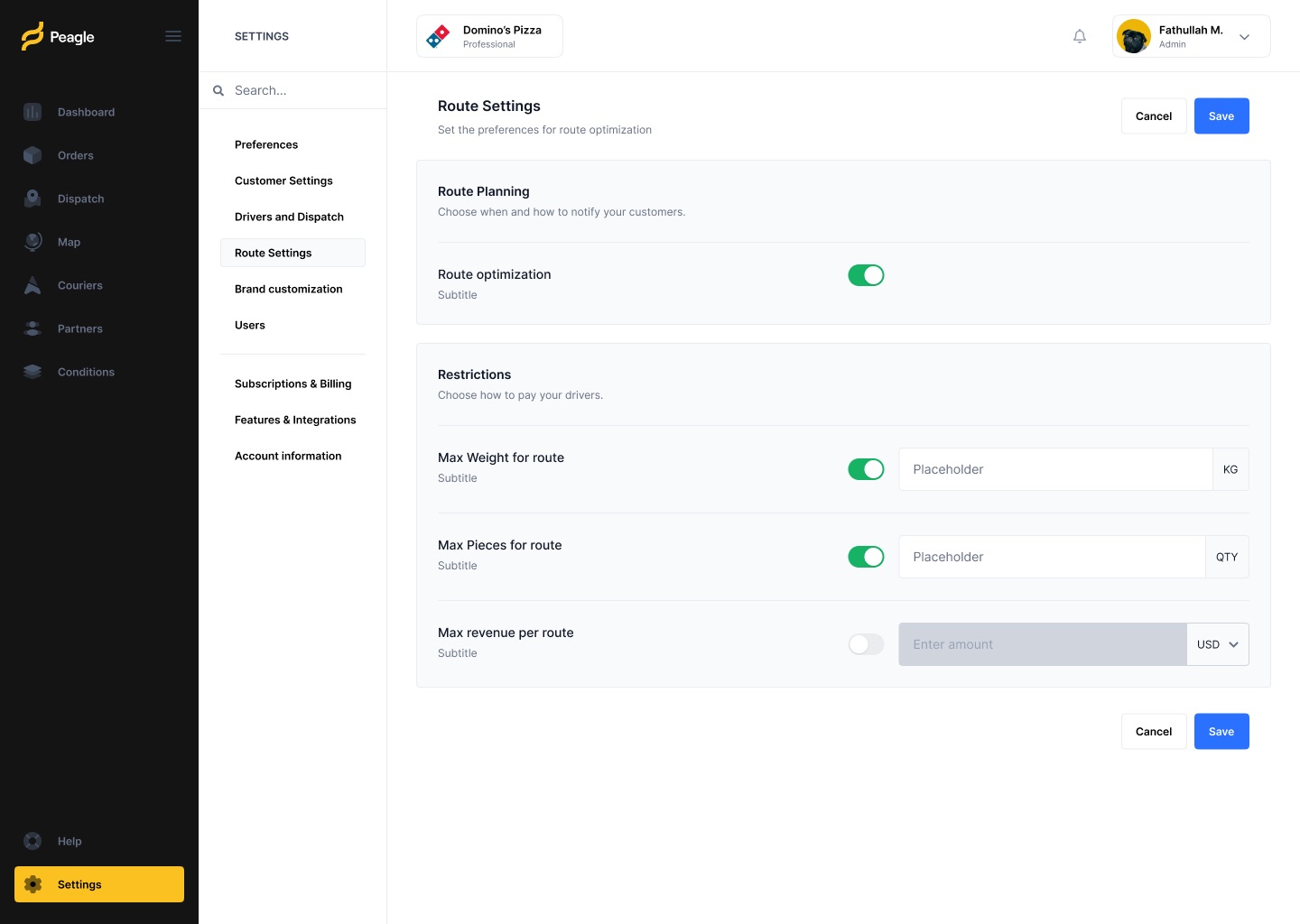Screen dimensions: 1300x924
Task: Click Fathullah M. profile avatar
Action: 1134,36
